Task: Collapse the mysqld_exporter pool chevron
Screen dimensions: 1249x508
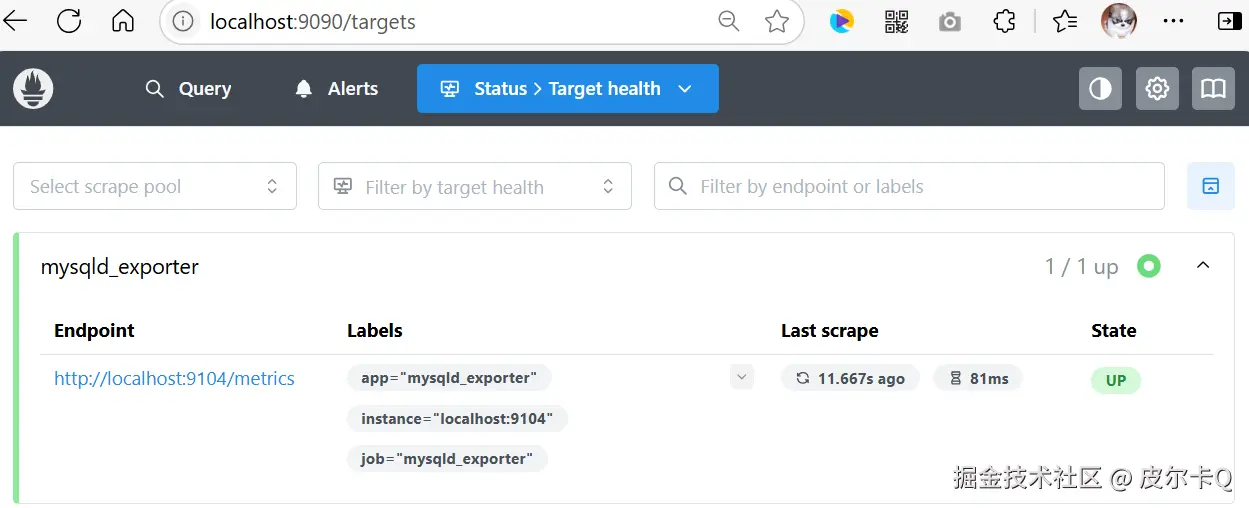Action: tap(1203, 266)
